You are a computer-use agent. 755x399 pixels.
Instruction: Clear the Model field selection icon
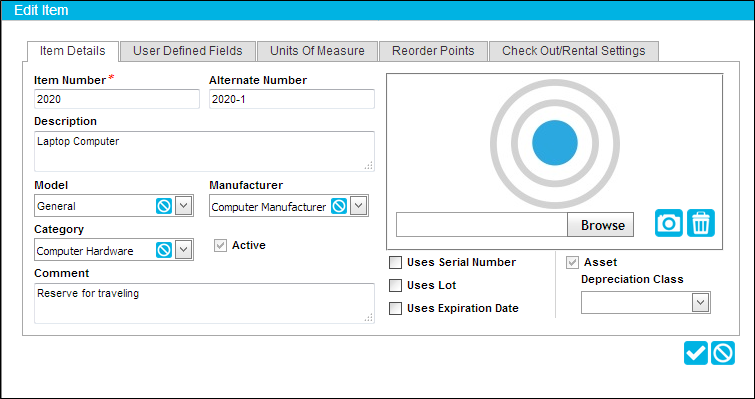[164, 206]
